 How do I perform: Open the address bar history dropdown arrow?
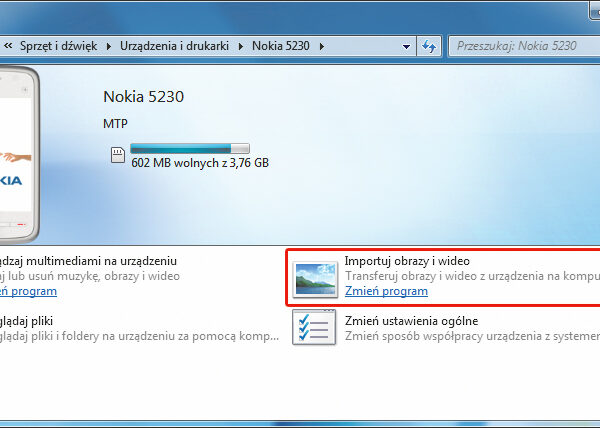point(406,46)
